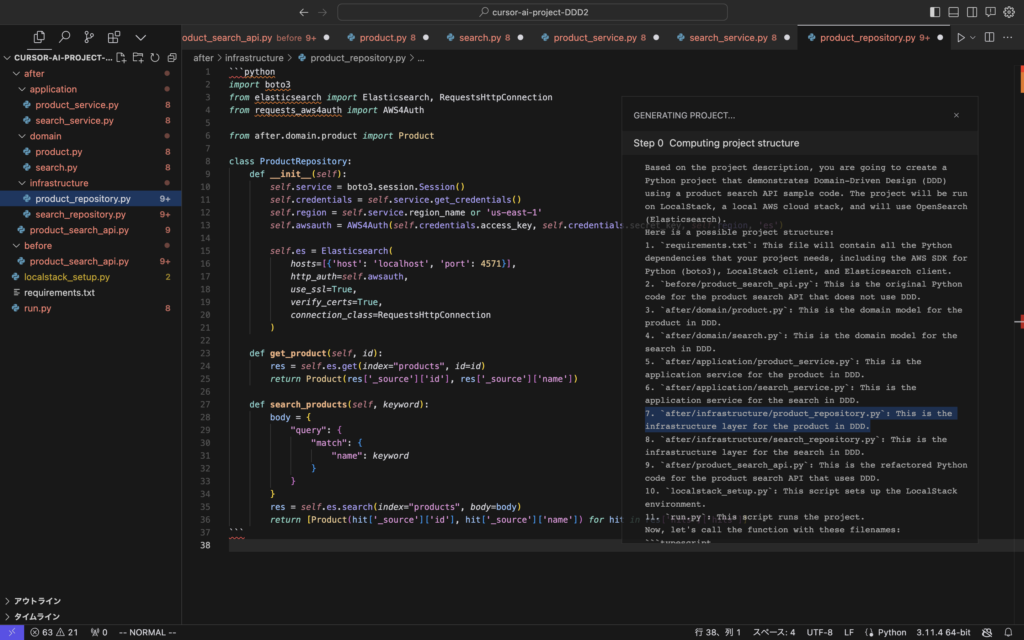Switch to the search_service.py tab
Viewport: 1024px width, 640px height.
[728, 37]
